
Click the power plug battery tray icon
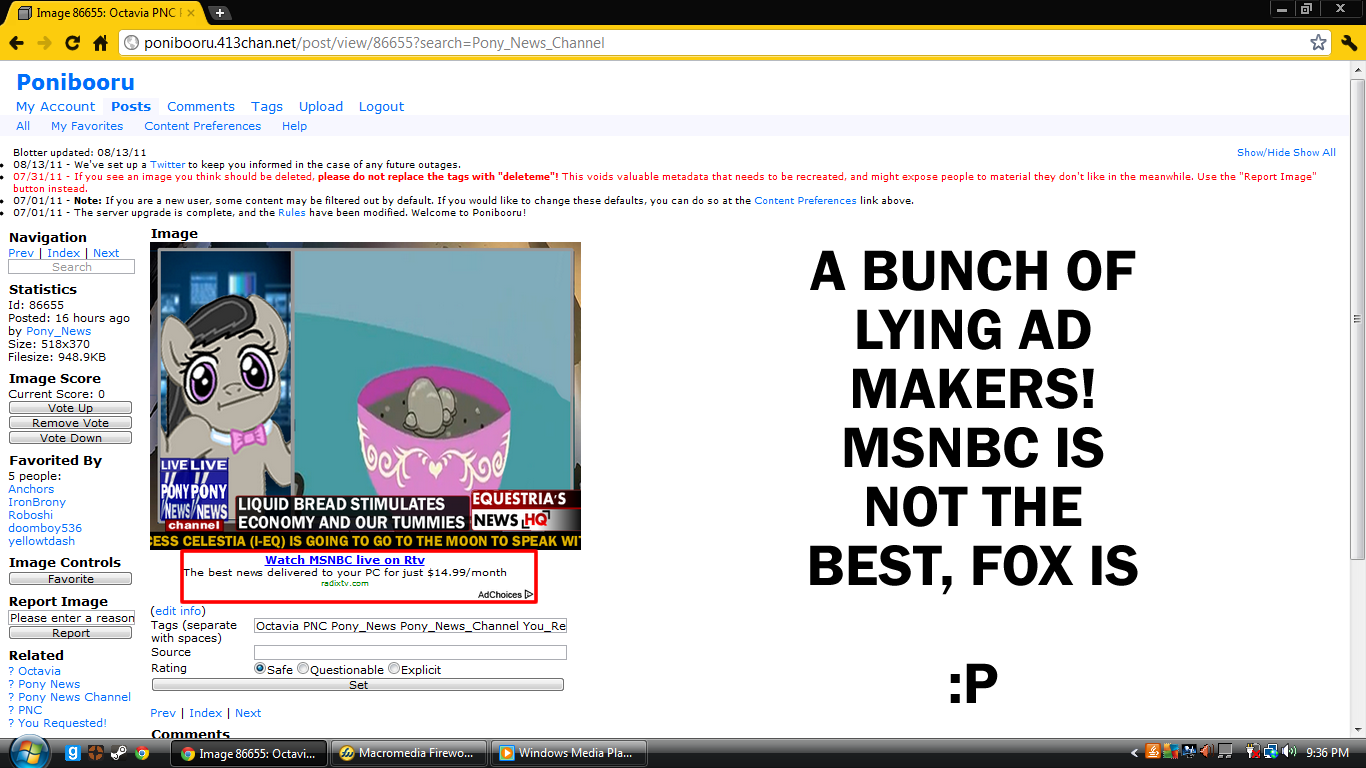click(1253, 752)
